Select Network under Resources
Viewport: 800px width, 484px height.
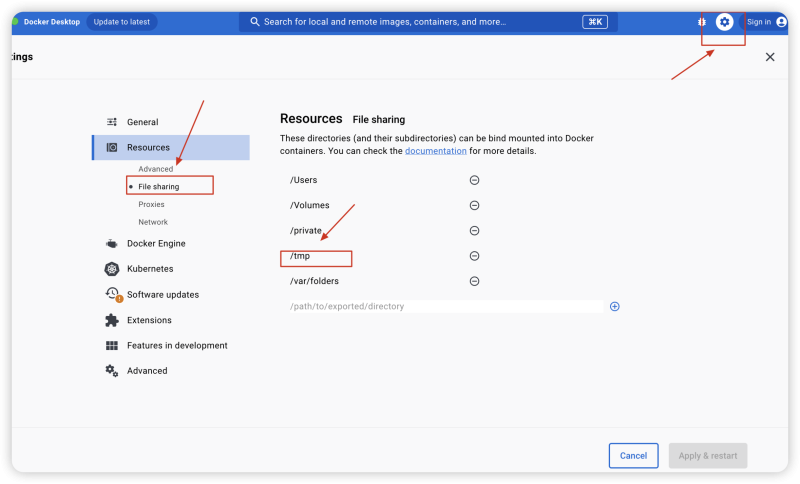click(153, 222)
